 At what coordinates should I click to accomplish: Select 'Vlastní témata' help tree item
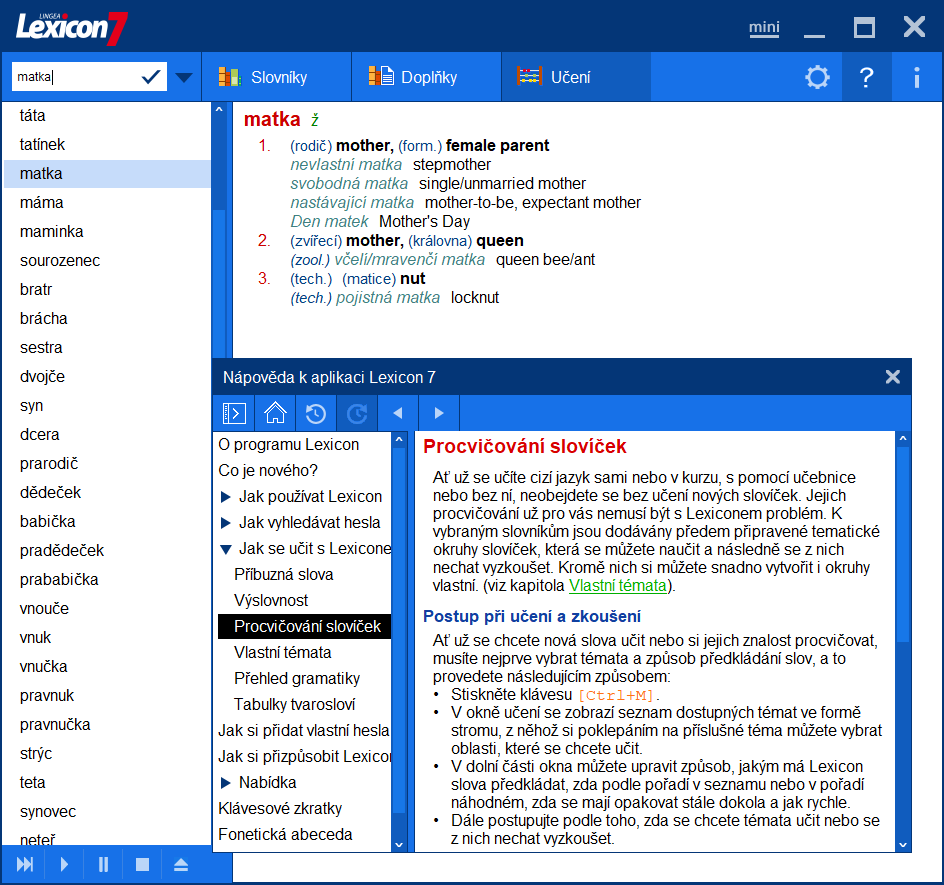[x=282, y=652]
